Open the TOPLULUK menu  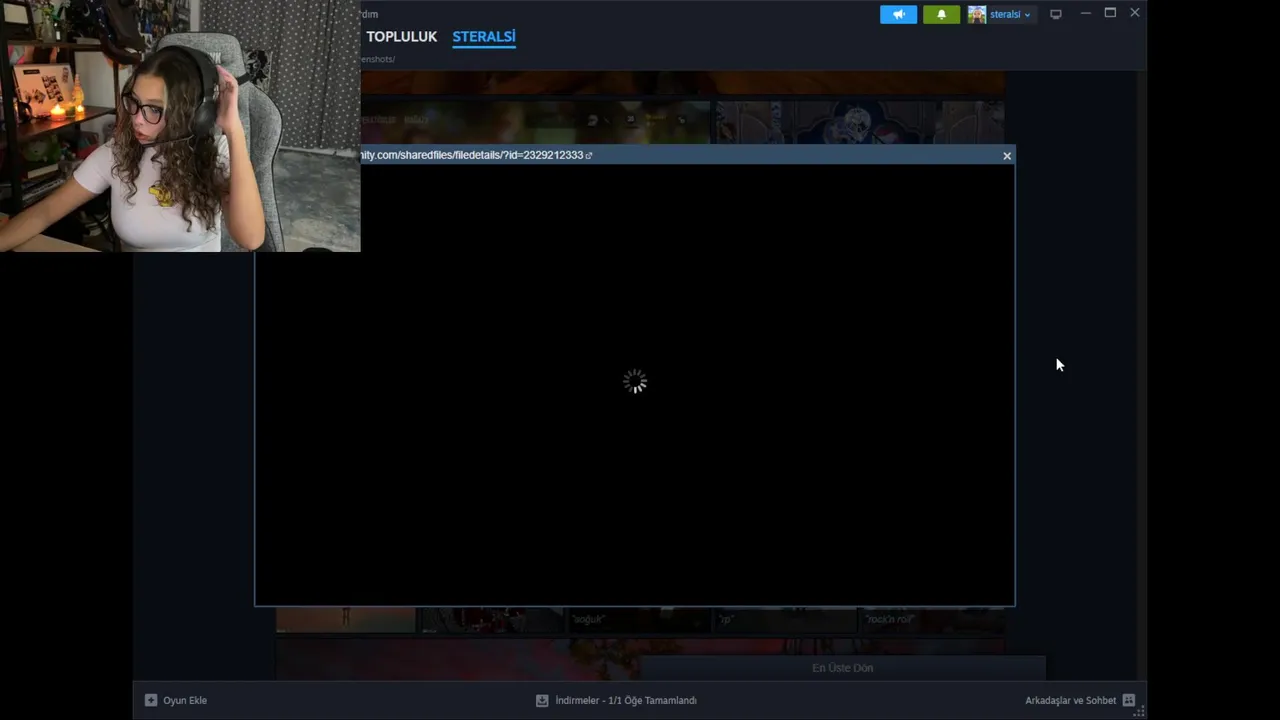tap(401, 37)
